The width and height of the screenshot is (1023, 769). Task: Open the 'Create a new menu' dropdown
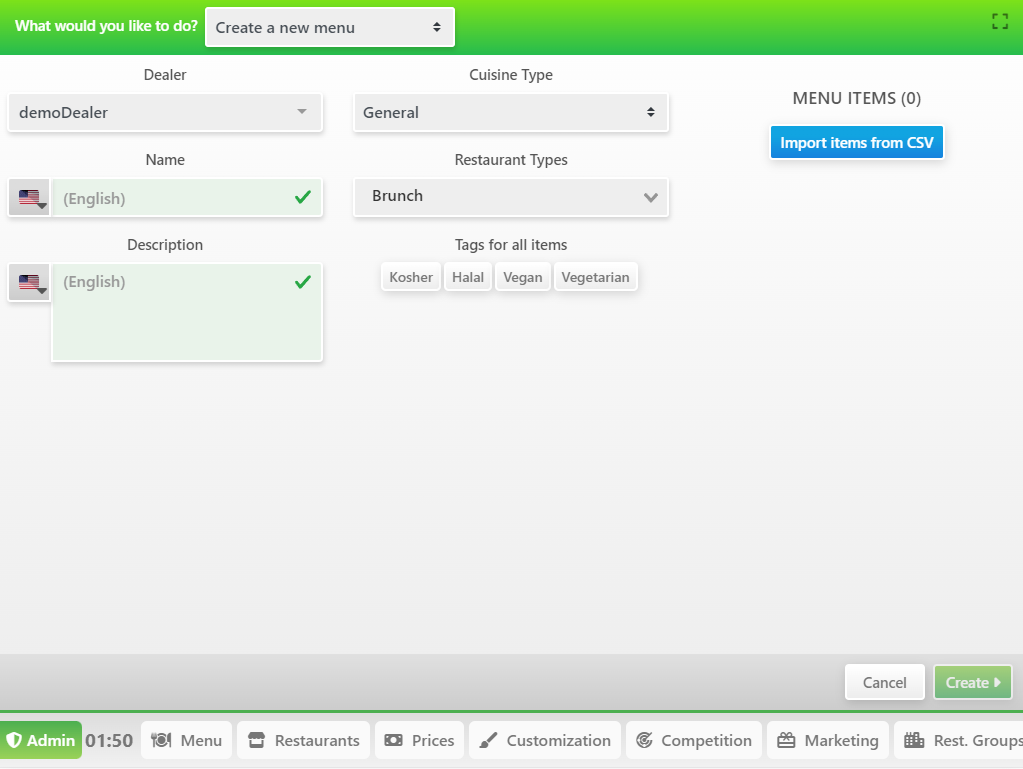pos(329,27)
